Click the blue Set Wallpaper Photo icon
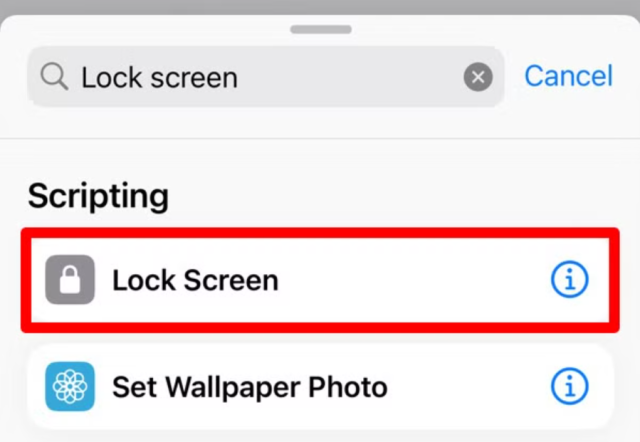The width and height of the screenshot is (640, 442). tap(70, 386)
